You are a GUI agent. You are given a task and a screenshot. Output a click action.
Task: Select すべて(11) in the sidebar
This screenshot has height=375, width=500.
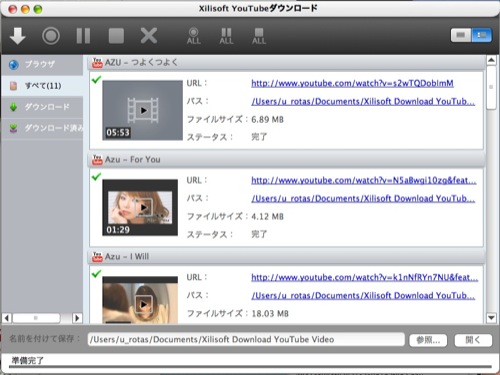click(x=42, y=86)
